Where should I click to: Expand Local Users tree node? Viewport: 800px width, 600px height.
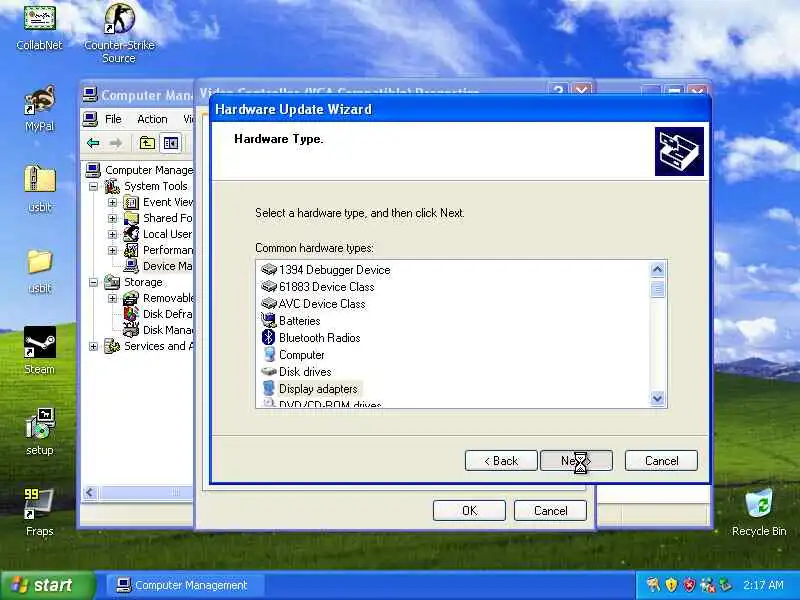112,234
